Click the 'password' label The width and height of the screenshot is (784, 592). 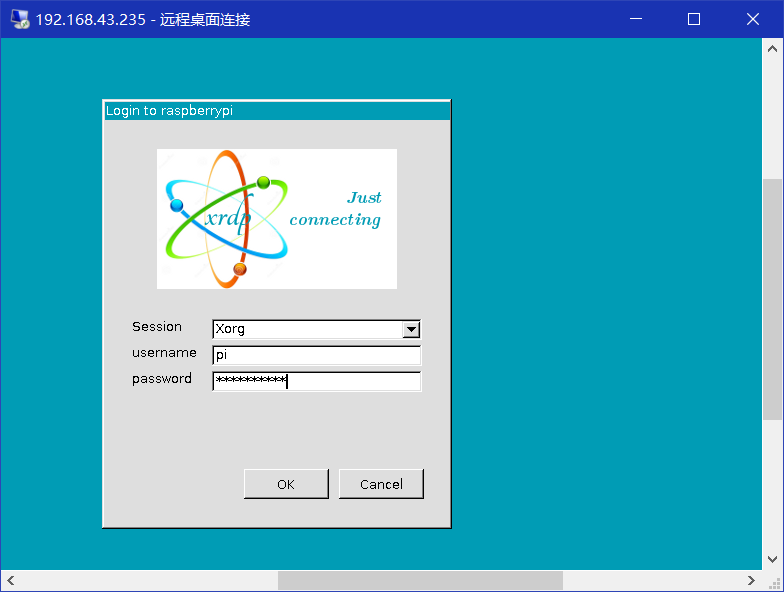[x=162, y=379]
